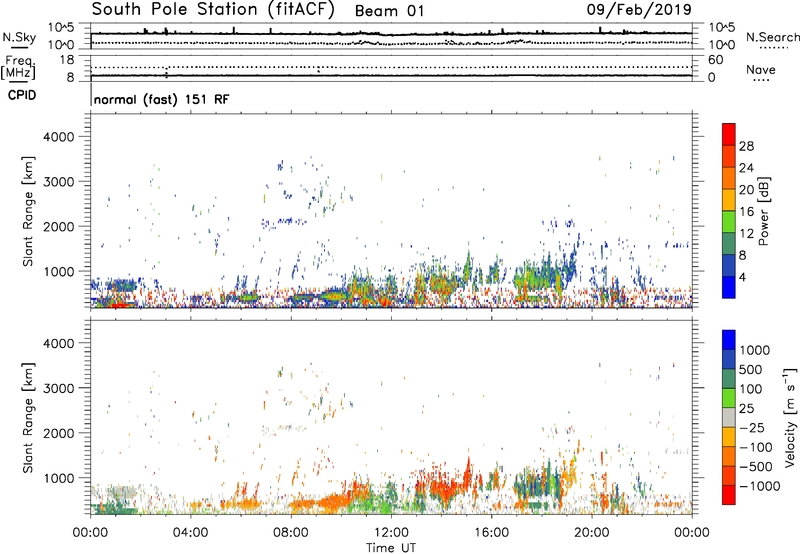Click the '60' Nave axis value

point(716,60)
